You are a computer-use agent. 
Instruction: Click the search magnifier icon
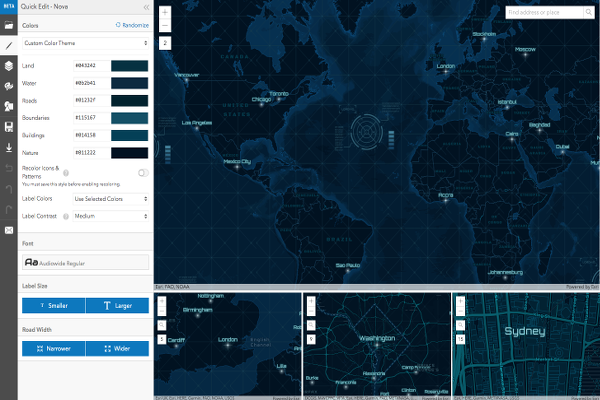[589, 13]
